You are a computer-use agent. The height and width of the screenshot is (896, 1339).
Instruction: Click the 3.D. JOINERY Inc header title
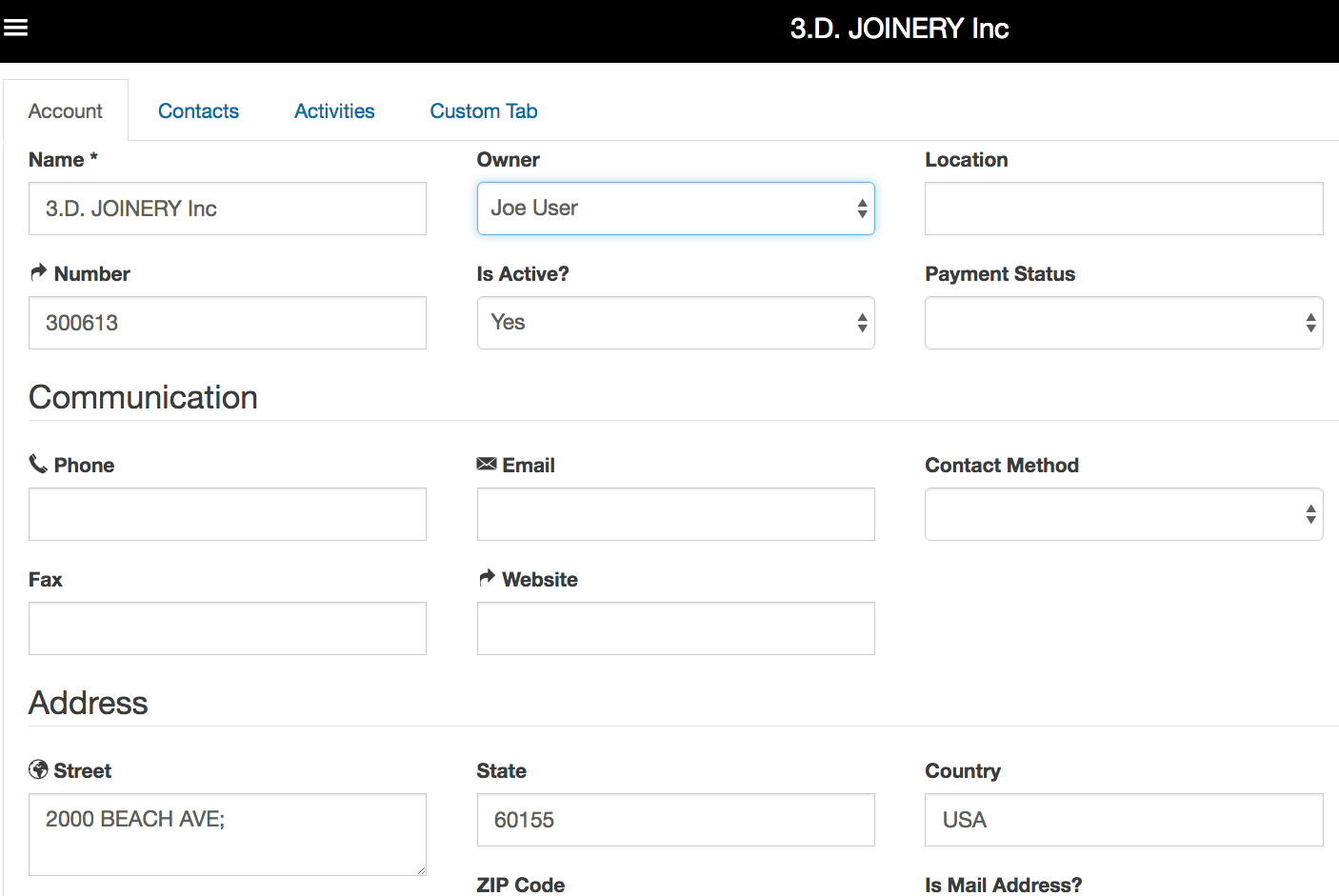point(899,29)
